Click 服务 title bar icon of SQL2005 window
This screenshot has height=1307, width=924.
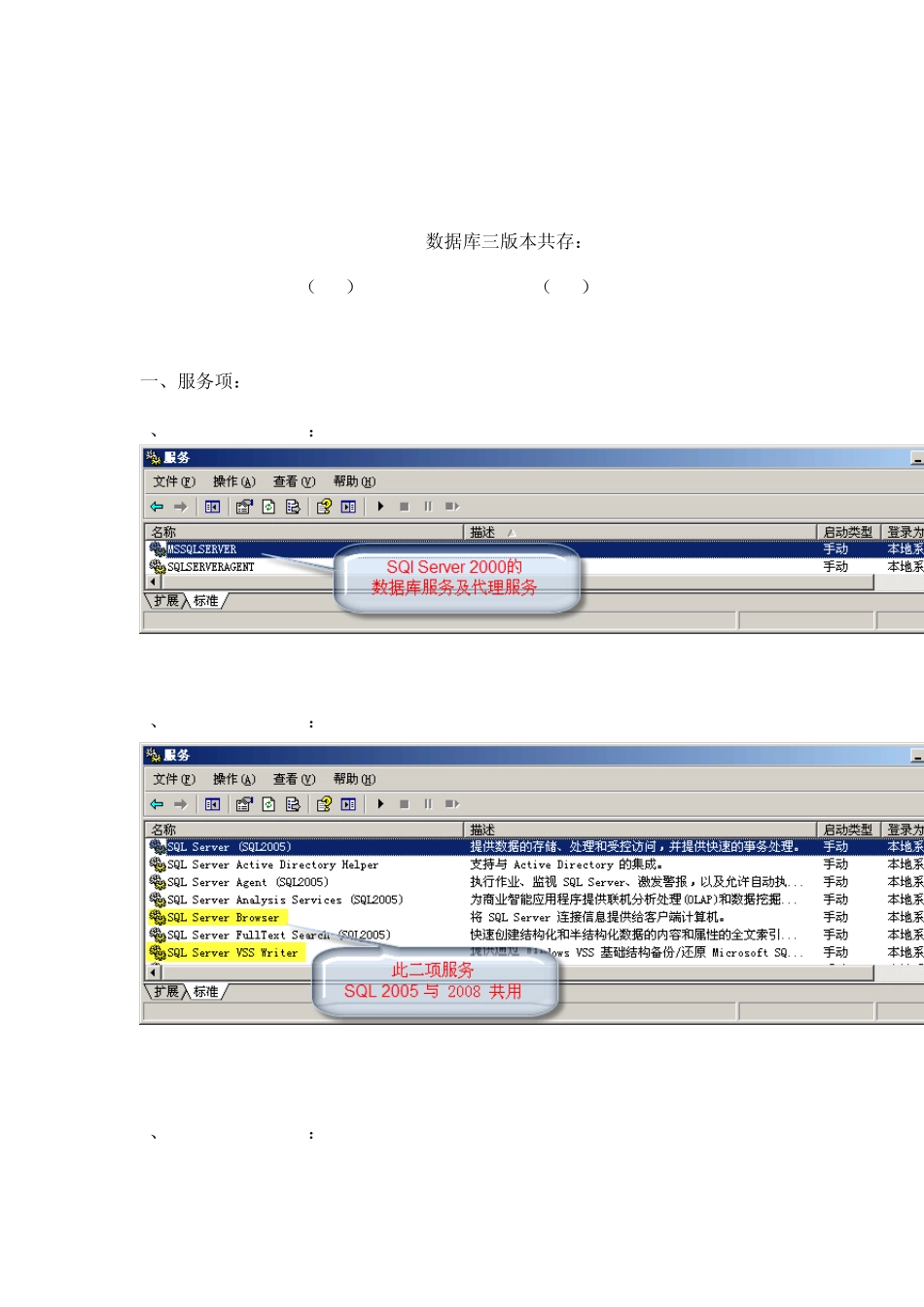153,755
